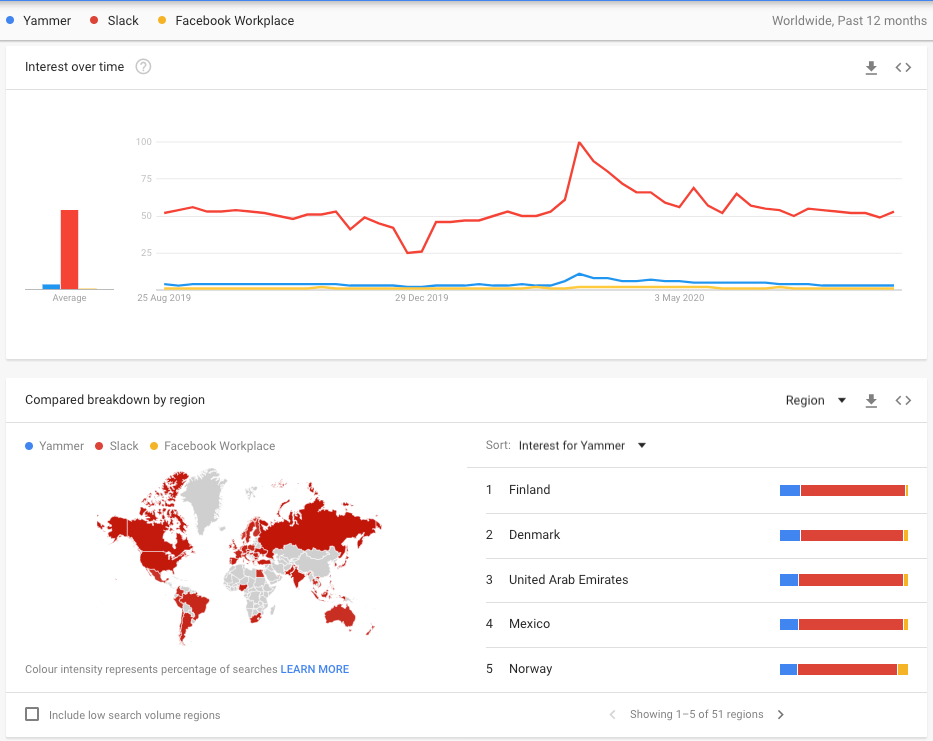The height and width of the screenshot is (741, 933).
Task: Go to next page of regions
Action: [x=781, y=715]
